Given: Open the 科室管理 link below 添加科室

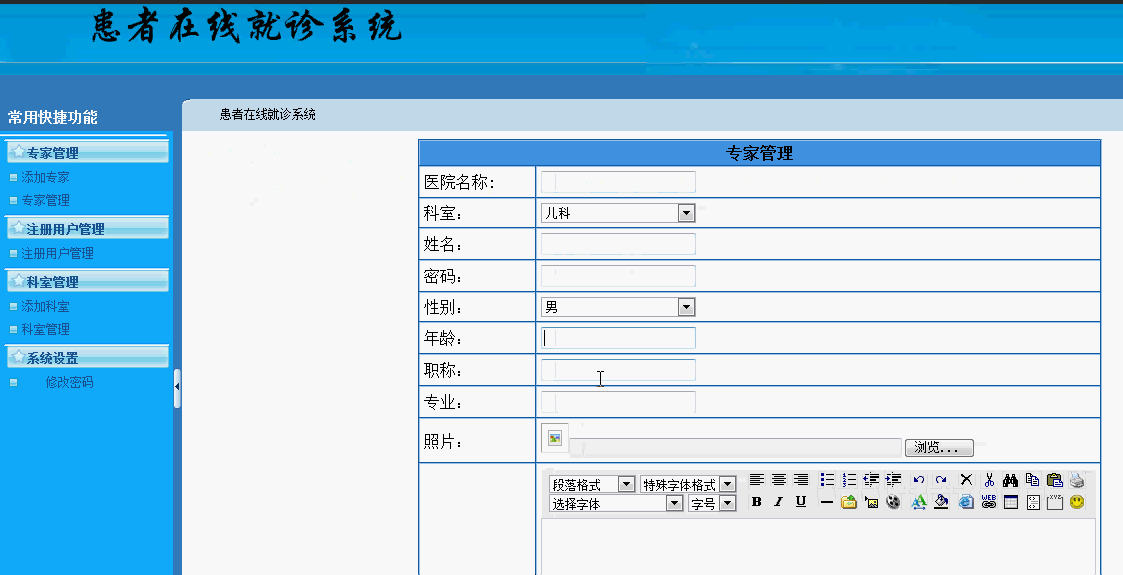Looking at the screenshot, I should click(x=45, y=329).
